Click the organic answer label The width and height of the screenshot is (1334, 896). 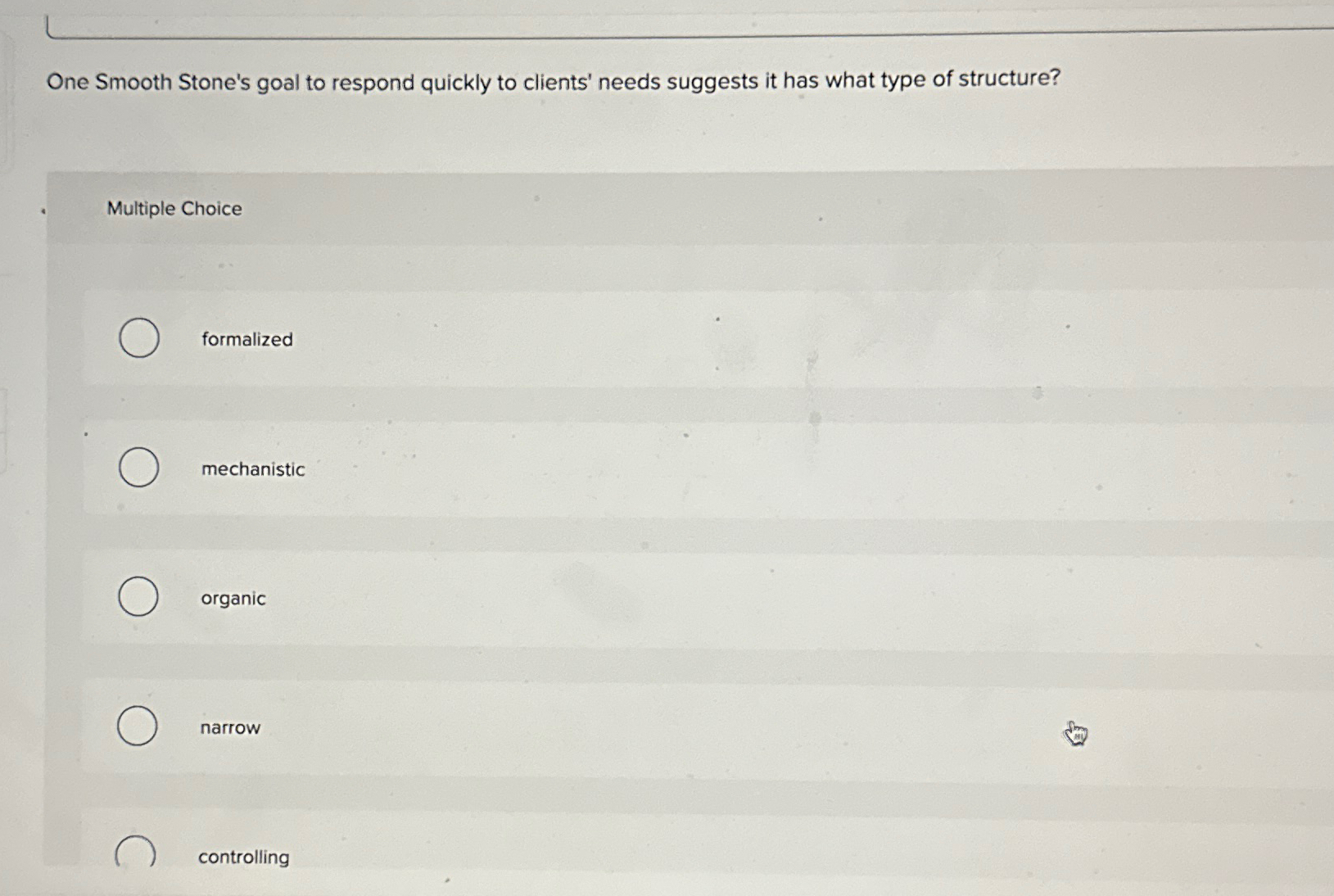[233, 599]
